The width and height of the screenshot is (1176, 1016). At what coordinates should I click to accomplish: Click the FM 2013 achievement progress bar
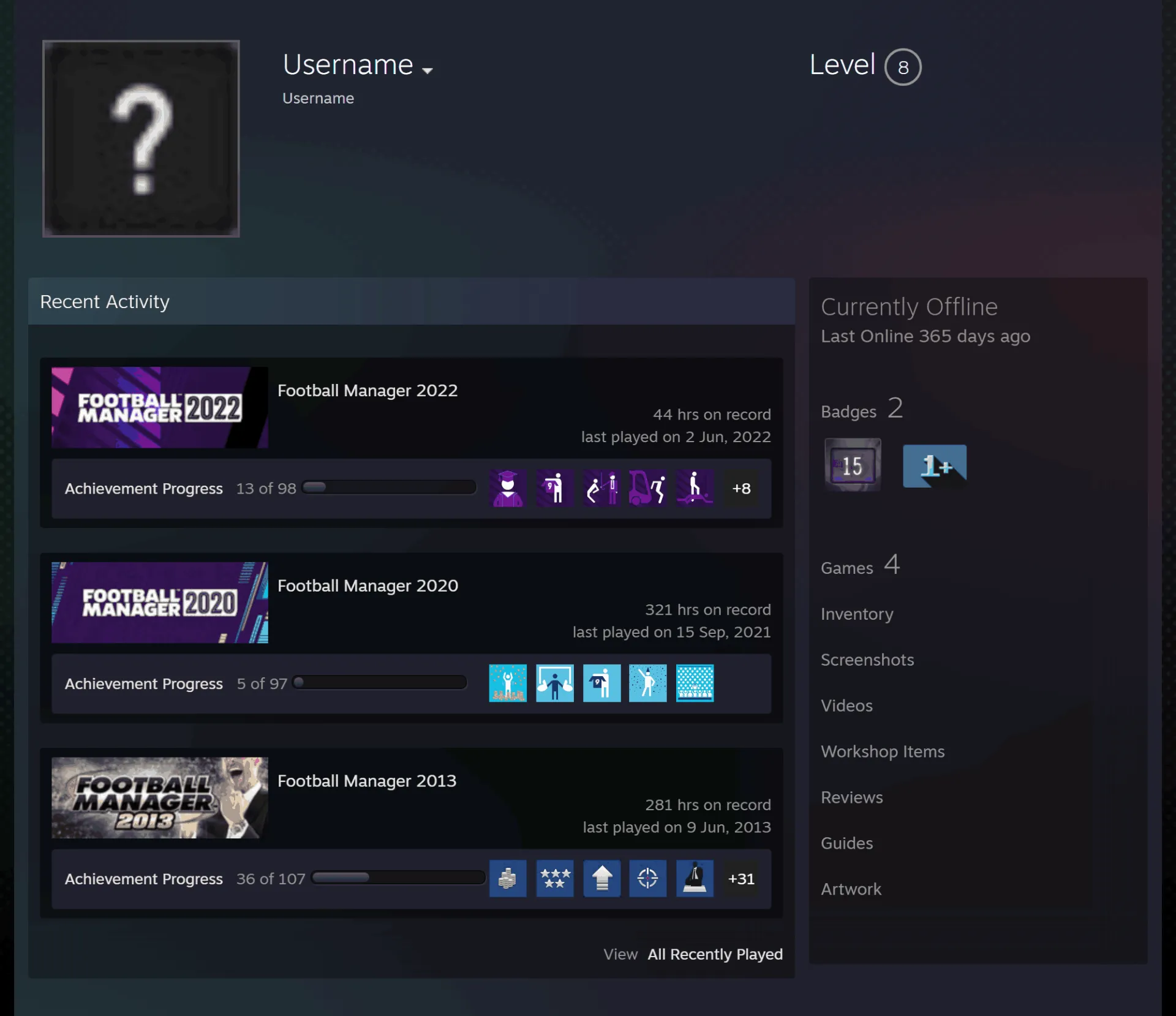coord(398,878)
